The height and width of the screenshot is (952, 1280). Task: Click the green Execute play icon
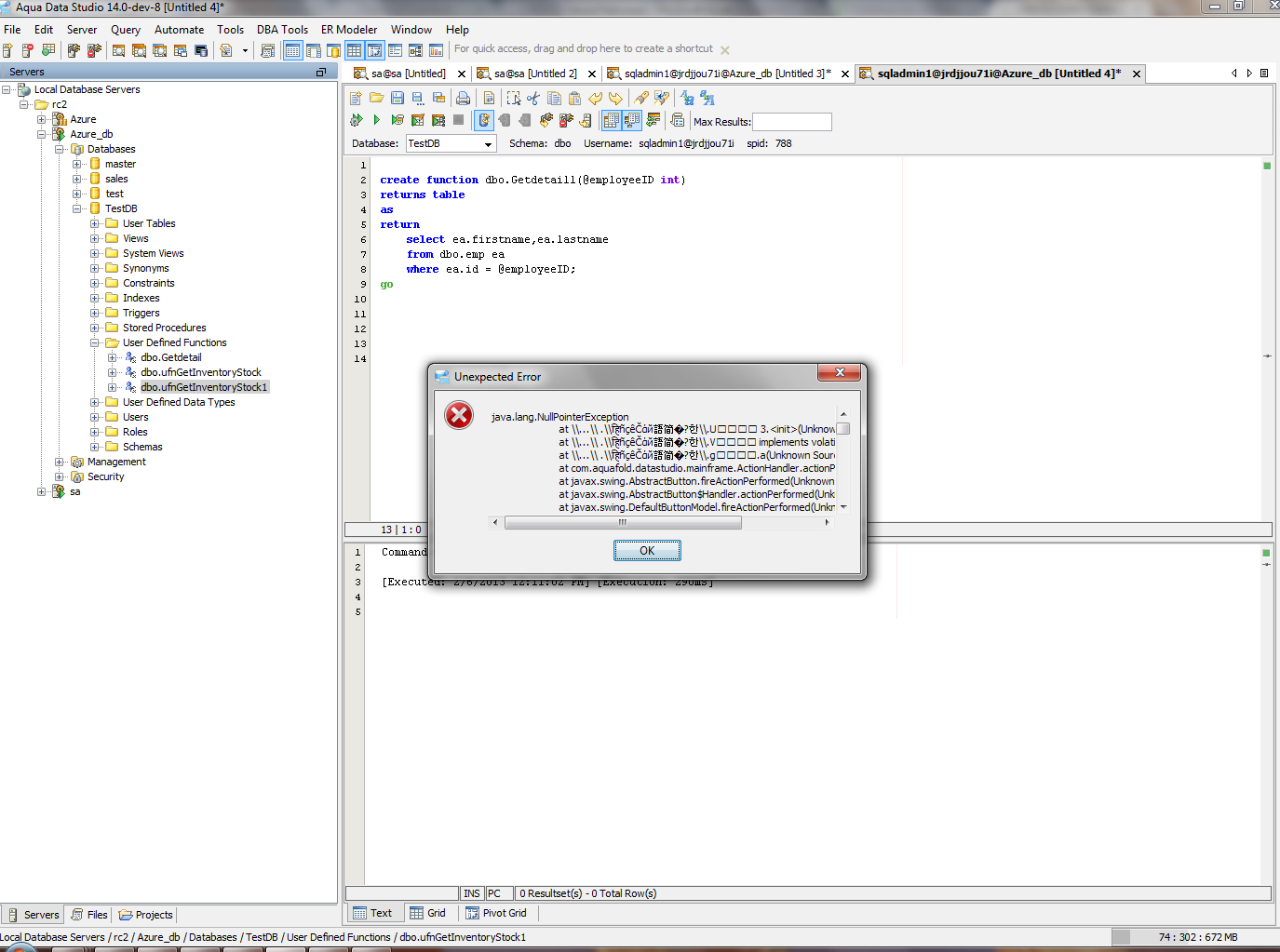376,120
